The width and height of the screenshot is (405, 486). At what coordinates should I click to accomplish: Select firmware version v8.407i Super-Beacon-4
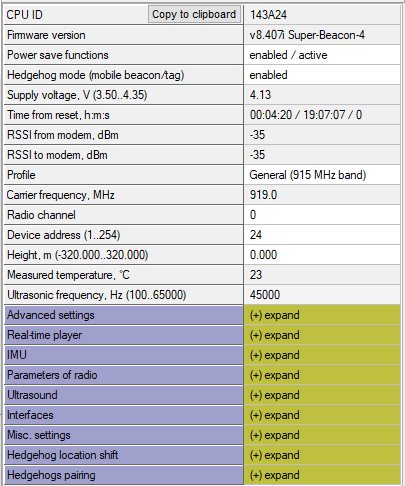pos(322,35)
